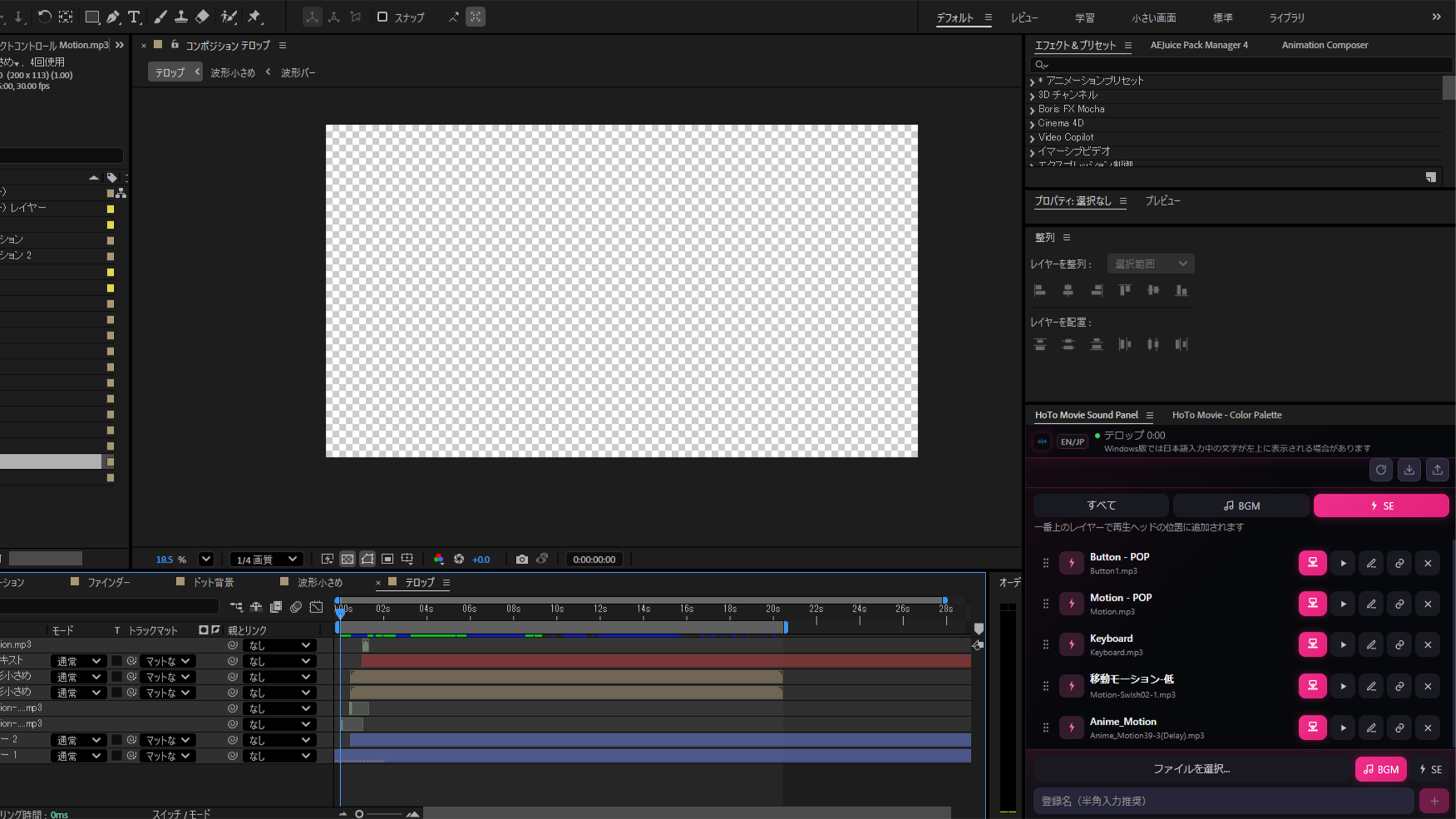Open the AEJuice Pack Manager 4 tab
The image size is (1456, 819).
click(x=1199, y=45)
